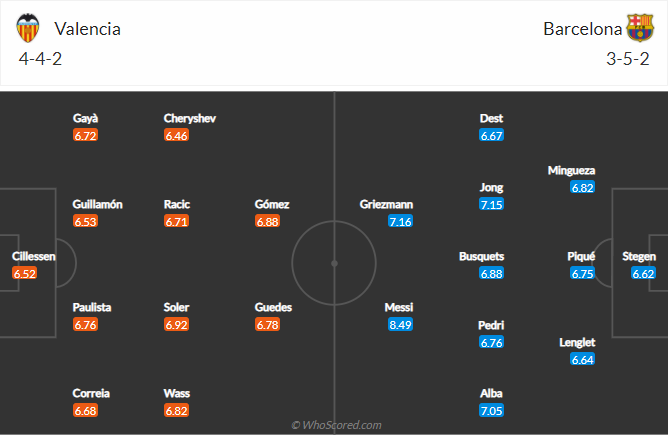
Task: Select player Cillessen in goal
Action: (x=34, y=256)
